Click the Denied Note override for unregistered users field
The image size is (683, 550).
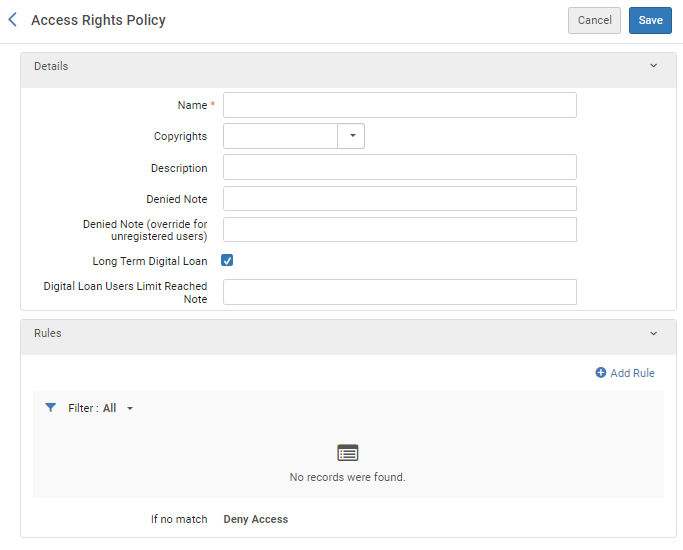pos(400,230)
